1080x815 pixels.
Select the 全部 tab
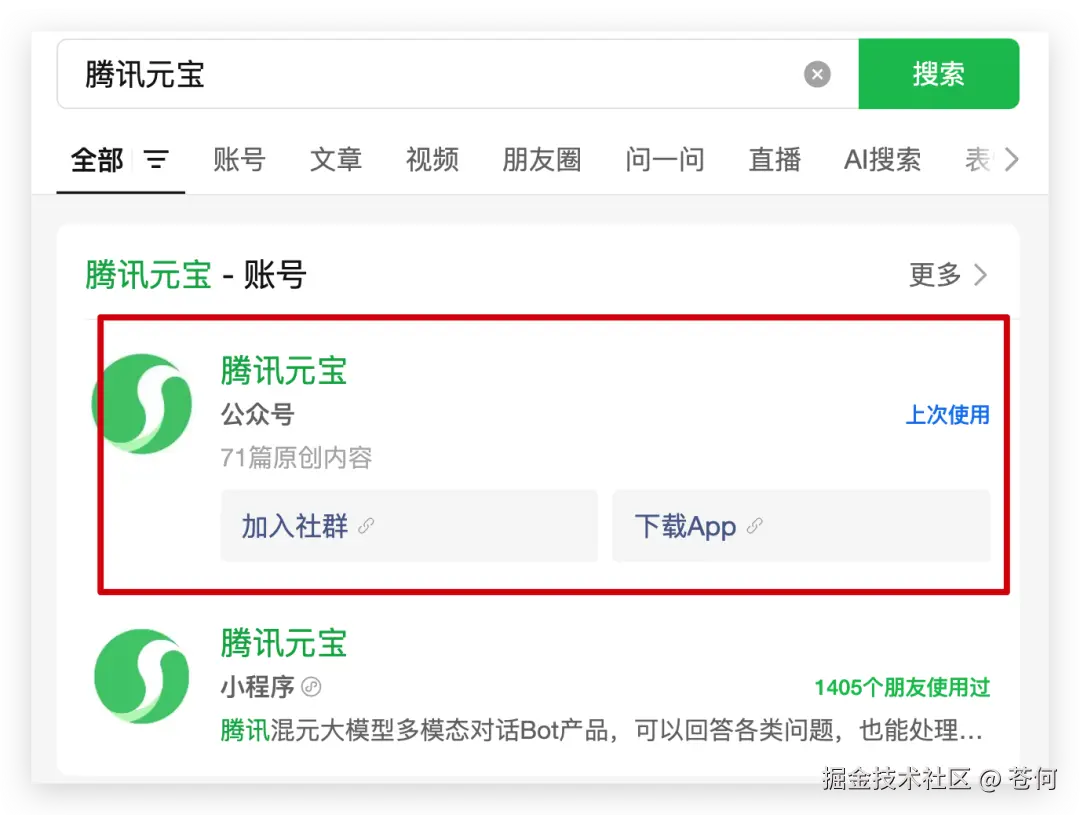tap(97, 160)
